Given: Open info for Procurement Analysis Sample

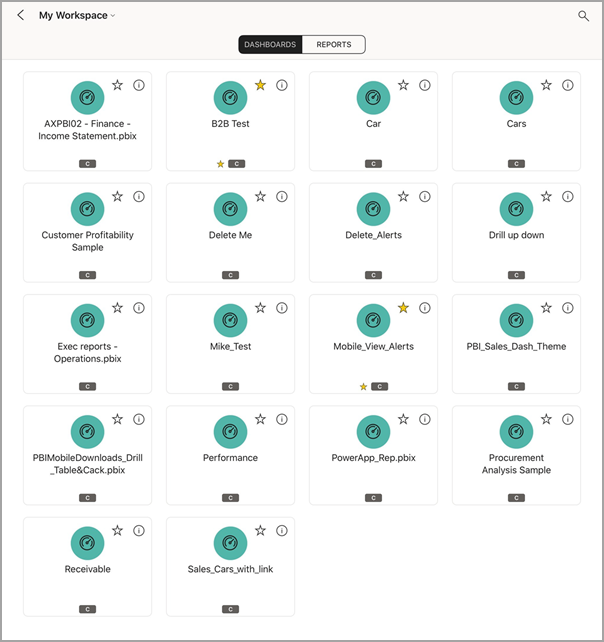Looking at the screenshot, I should [568, 419].
